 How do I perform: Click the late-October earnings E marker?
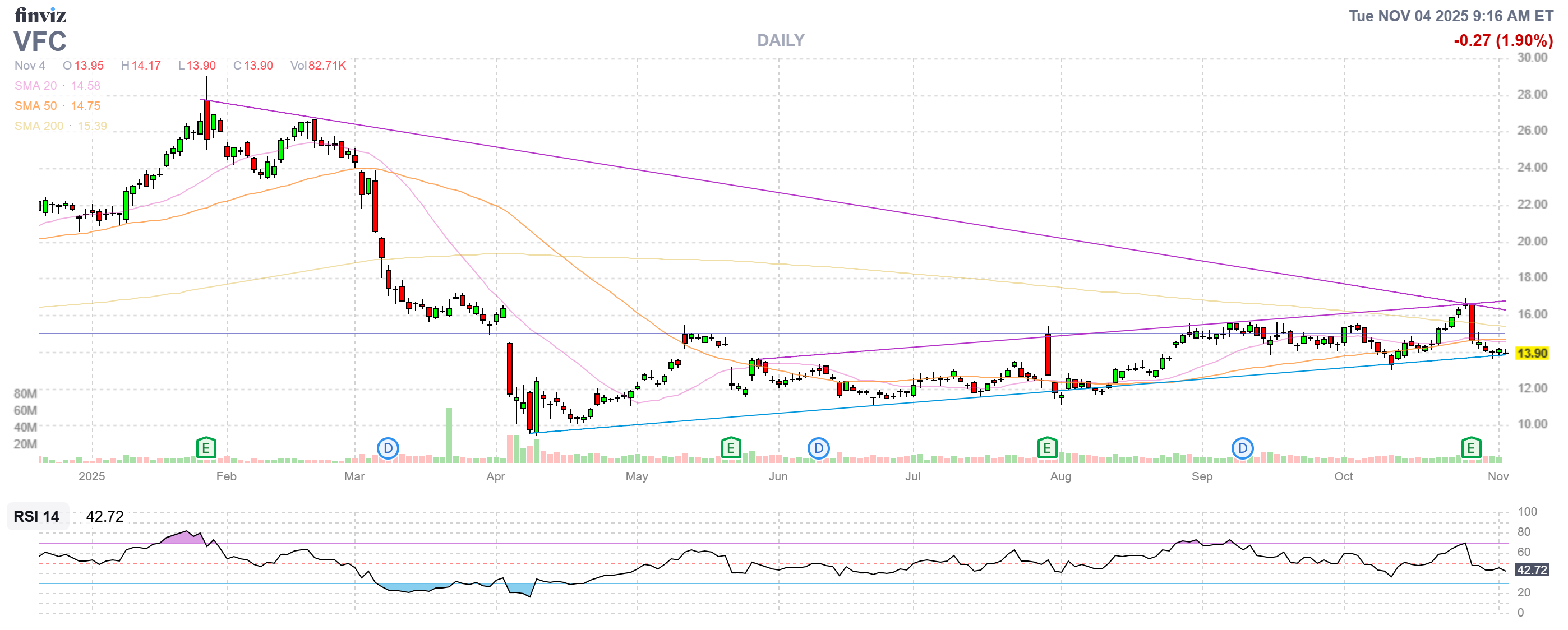click(x=1471, y=449)
